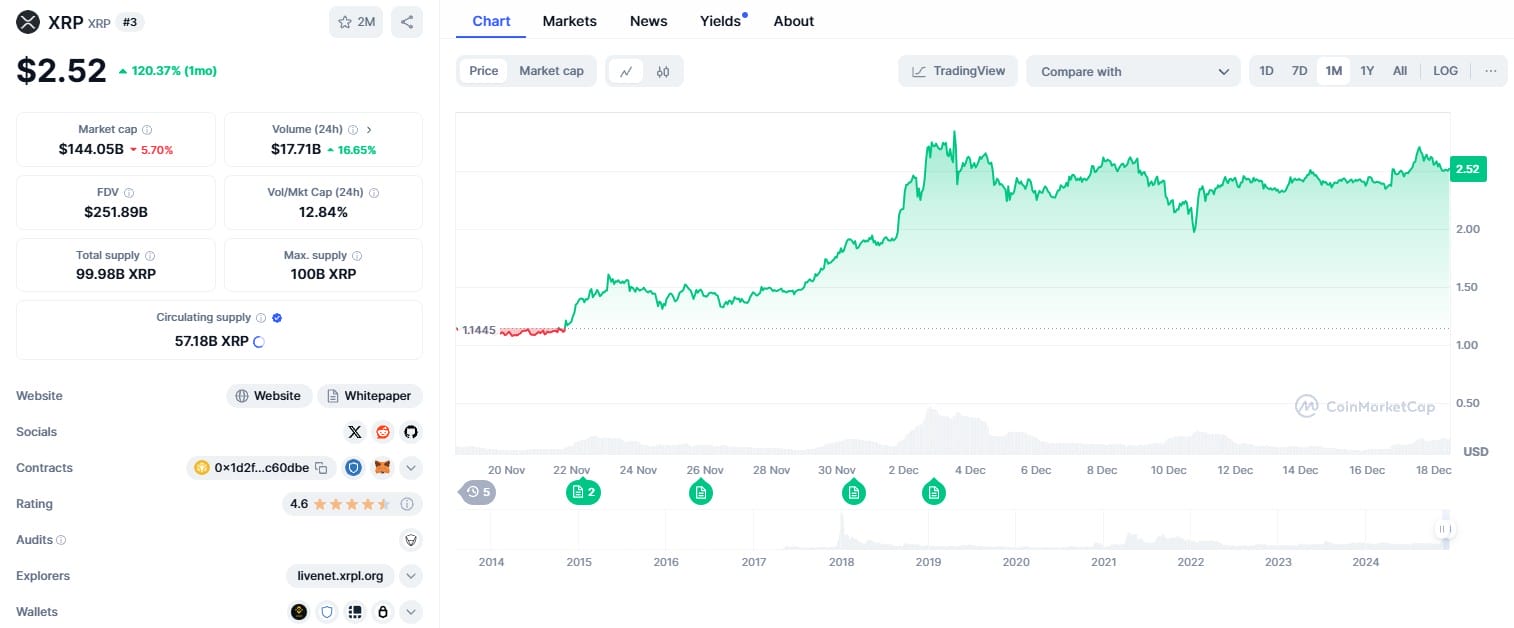Toggle the LOG scale option
1514x628 pixels.
(x=1445, y=71)
